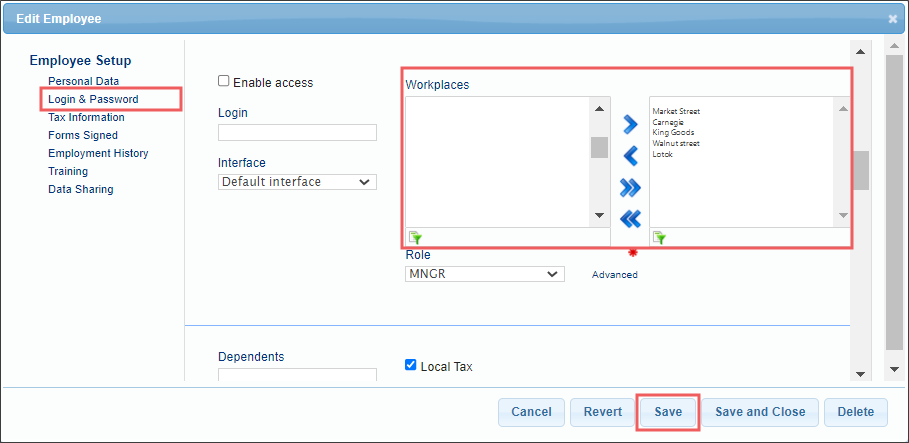Click the Login text field

pos(297,133)
